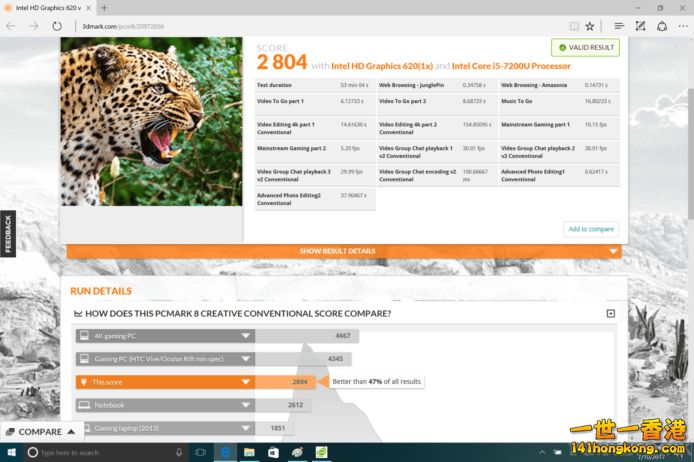This screenshot has width=694, height=462.
Task: Click Add to compare button
Action: pyautogui.click(x=591, y=229)
